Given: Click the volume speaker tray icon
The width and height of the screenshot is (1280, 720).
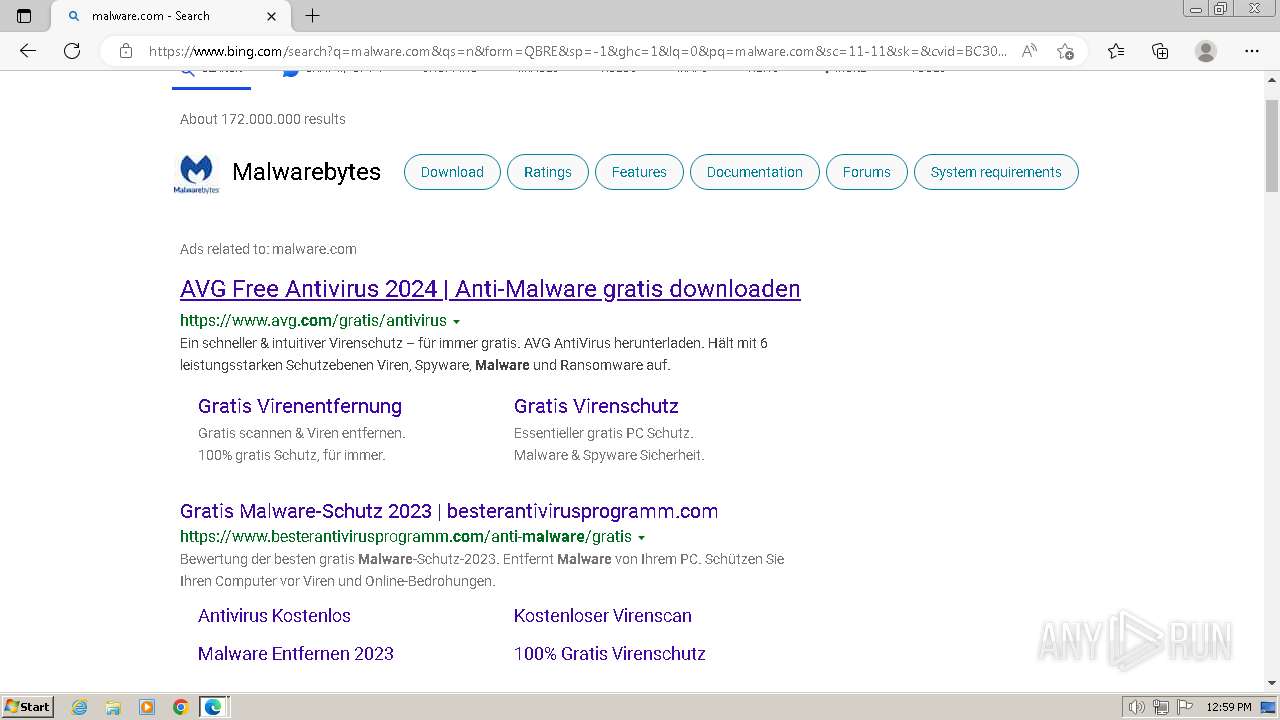Looking at the screenshot, I should pos(1137,707).
